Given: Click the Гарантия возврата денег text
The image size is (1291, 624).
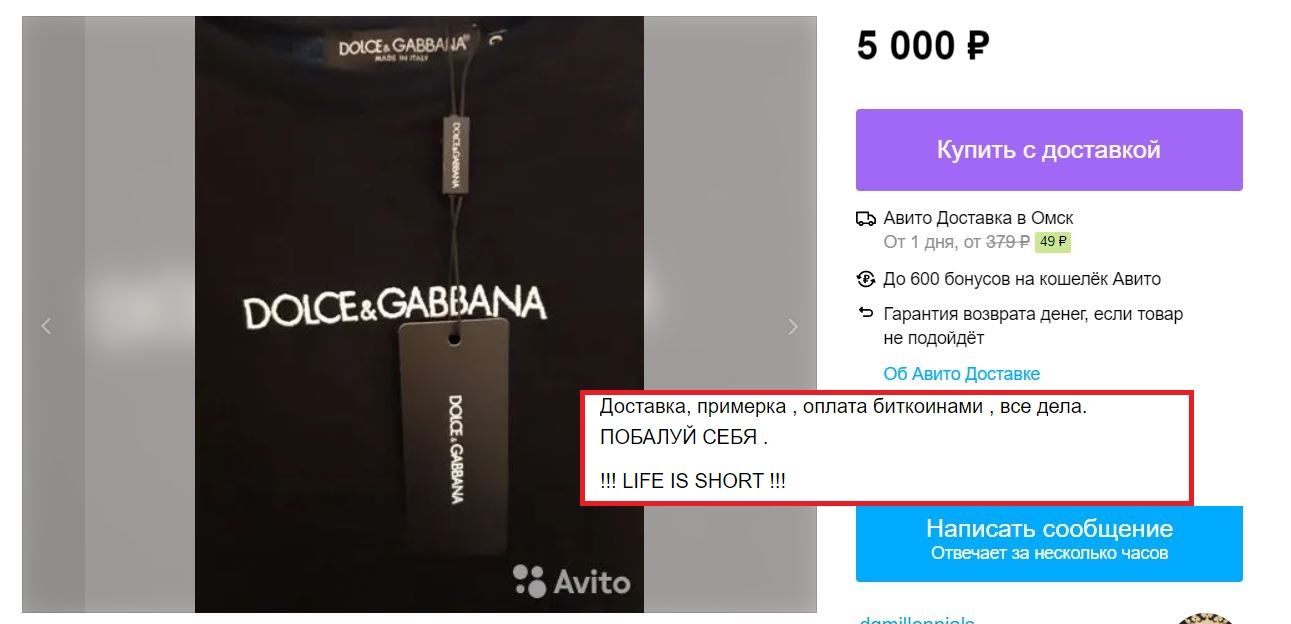Looking at the screenshot, I should point(1033,326).
